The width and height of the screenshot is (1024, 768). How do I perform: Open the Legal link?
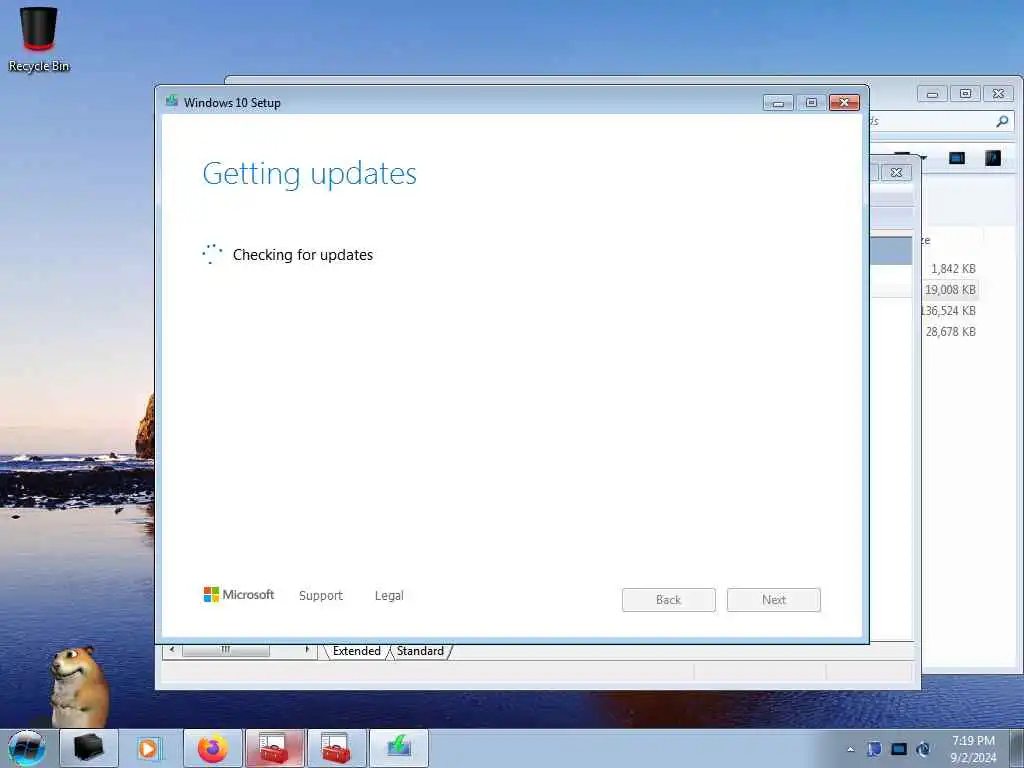[389, 596]
